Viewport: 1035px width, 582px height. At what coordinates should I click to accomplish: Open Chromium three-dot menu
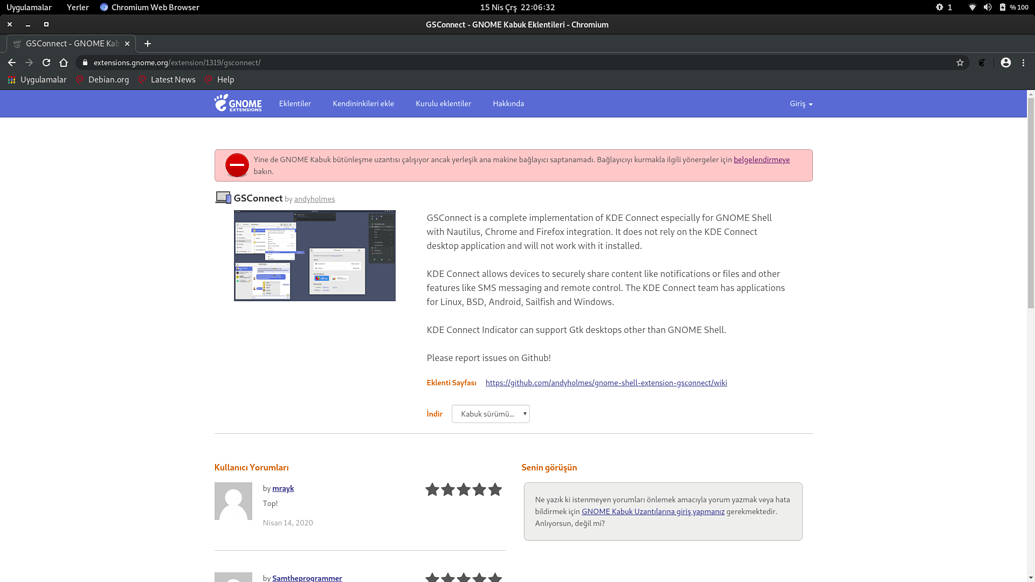point(1023,62)
